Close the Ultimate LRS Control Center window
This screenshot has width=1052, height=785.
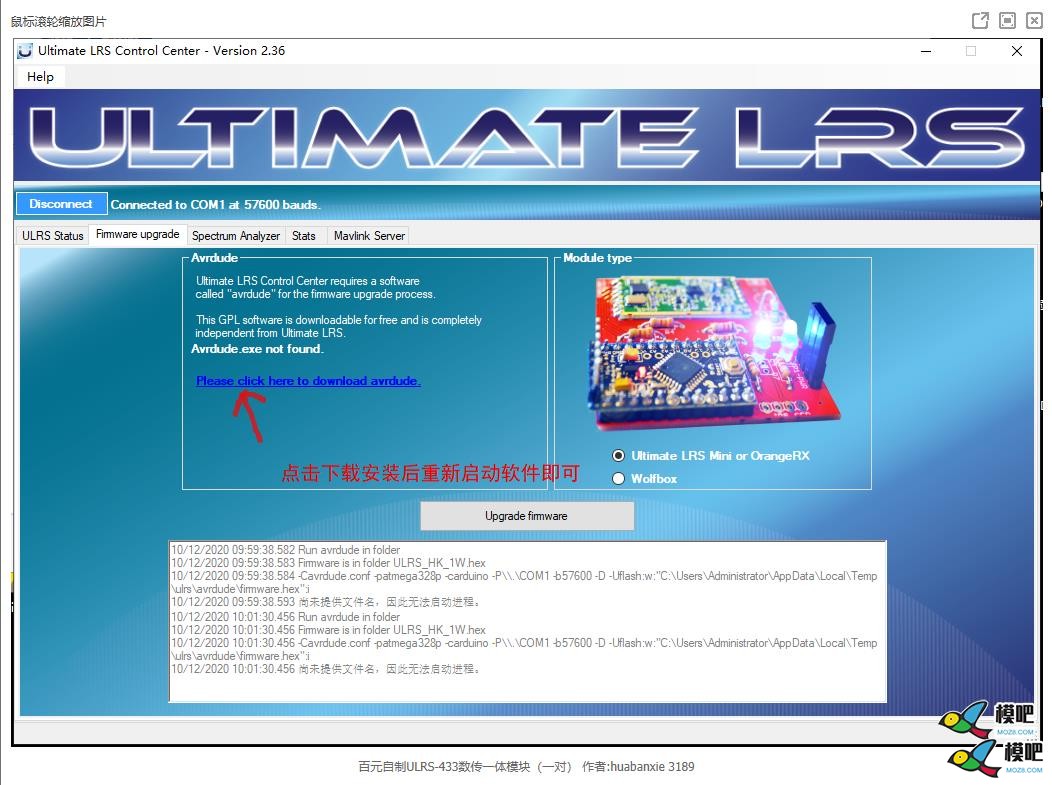[x=1016, y=51]
